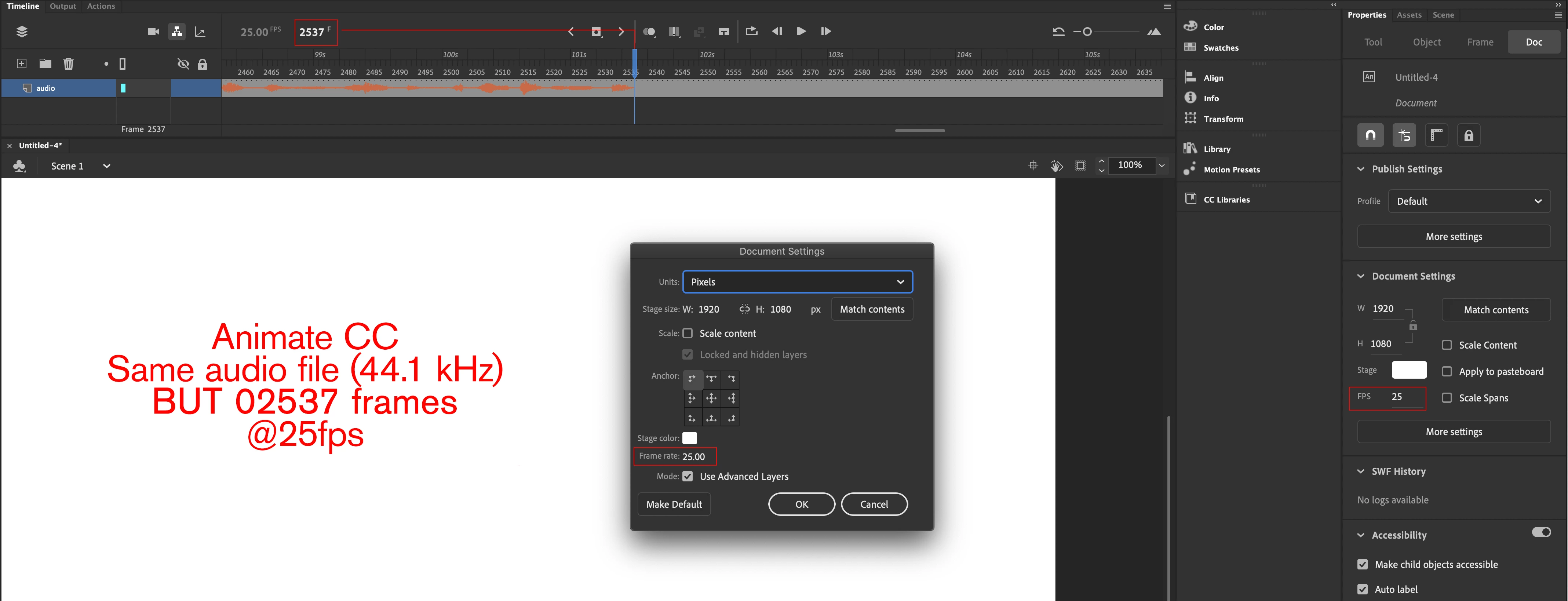Switch to the Assets tab
The width and height of the screenshot is (1568, 601).
point(1409,15)
